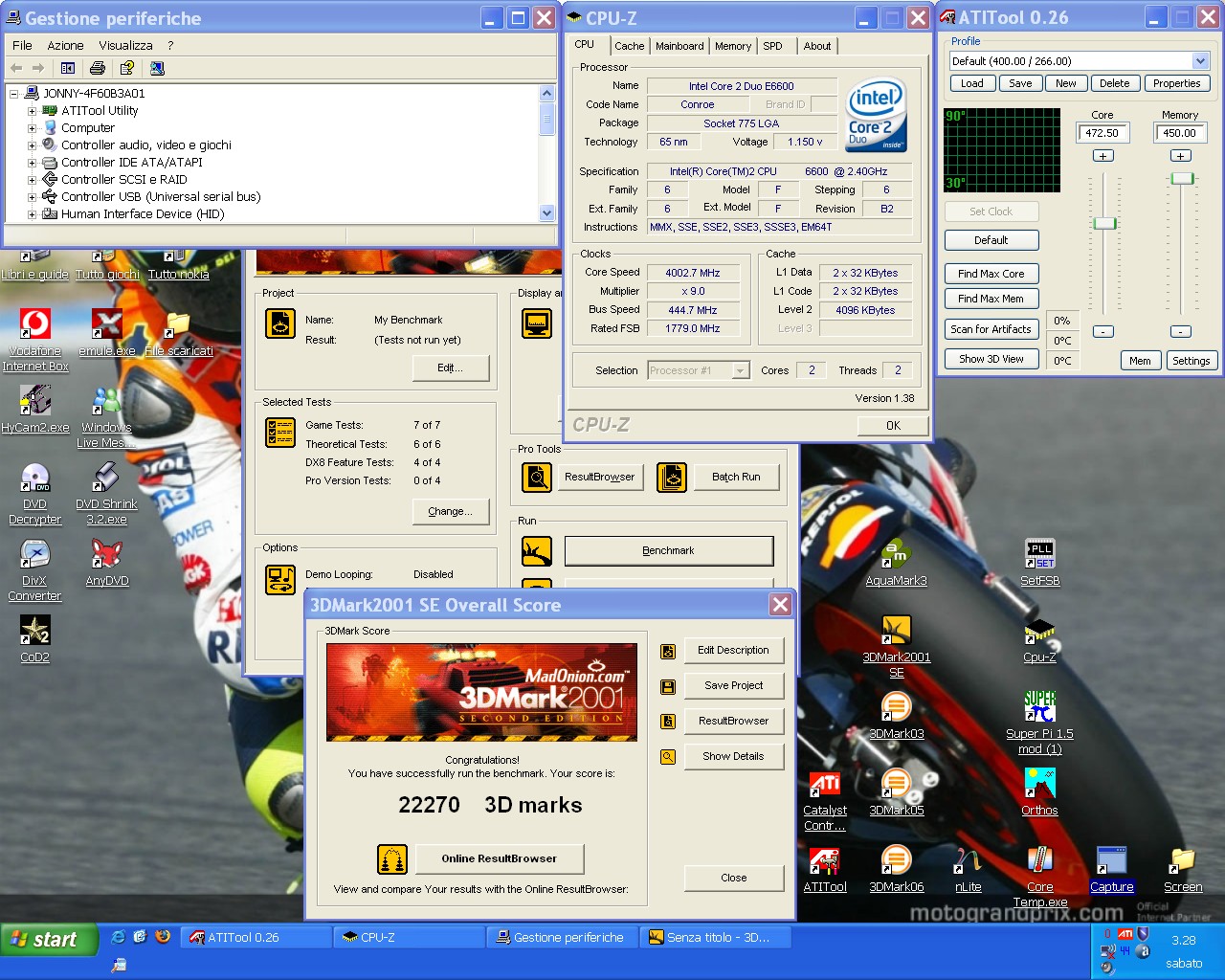This screenshot has height=980, width=1225.
Task: Open the Vodafone Internet Box icon
Action: point(35,340)
